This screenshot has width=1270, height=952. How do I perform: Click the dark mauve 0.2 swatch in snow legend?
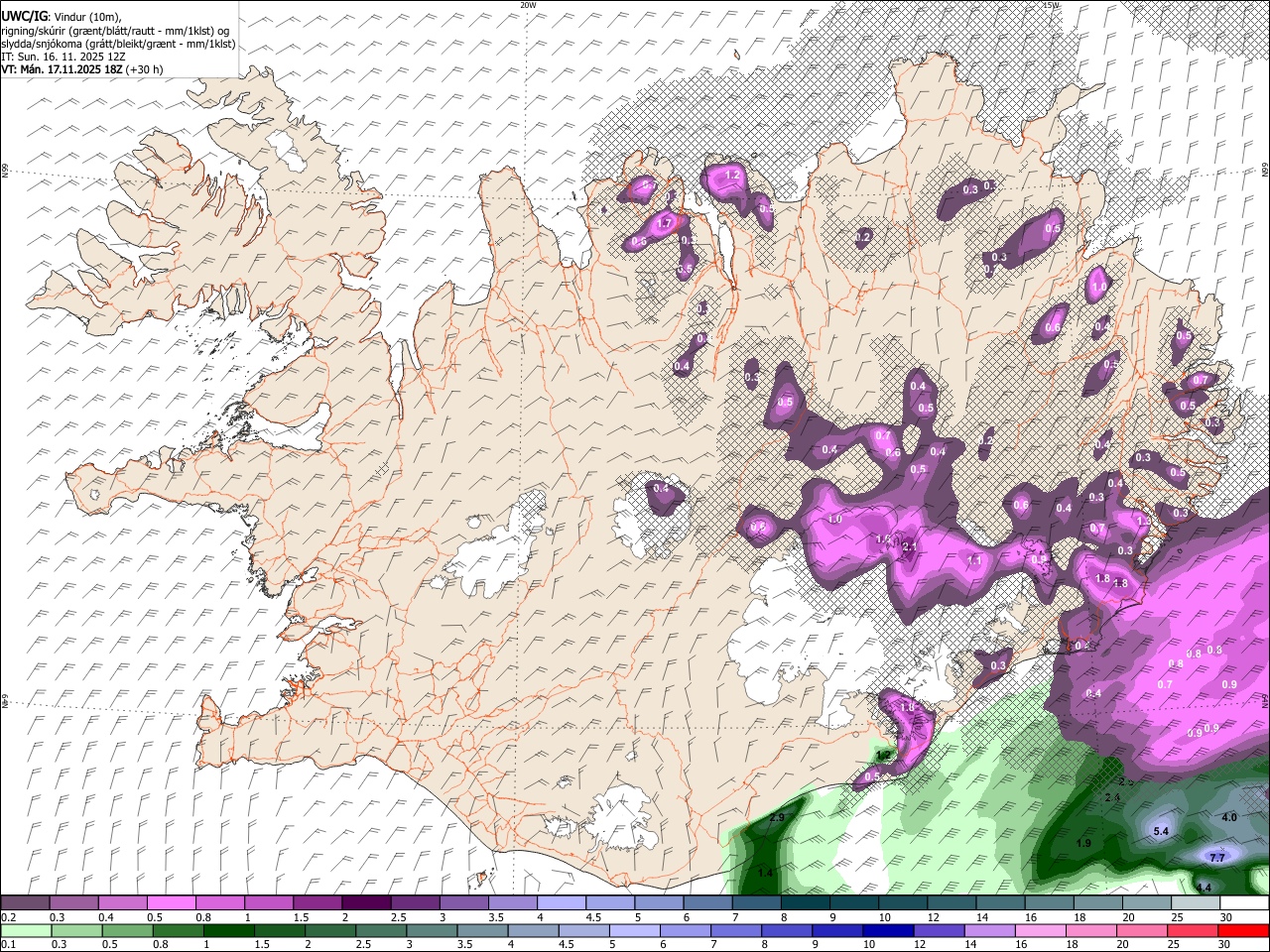coord(25,903)
